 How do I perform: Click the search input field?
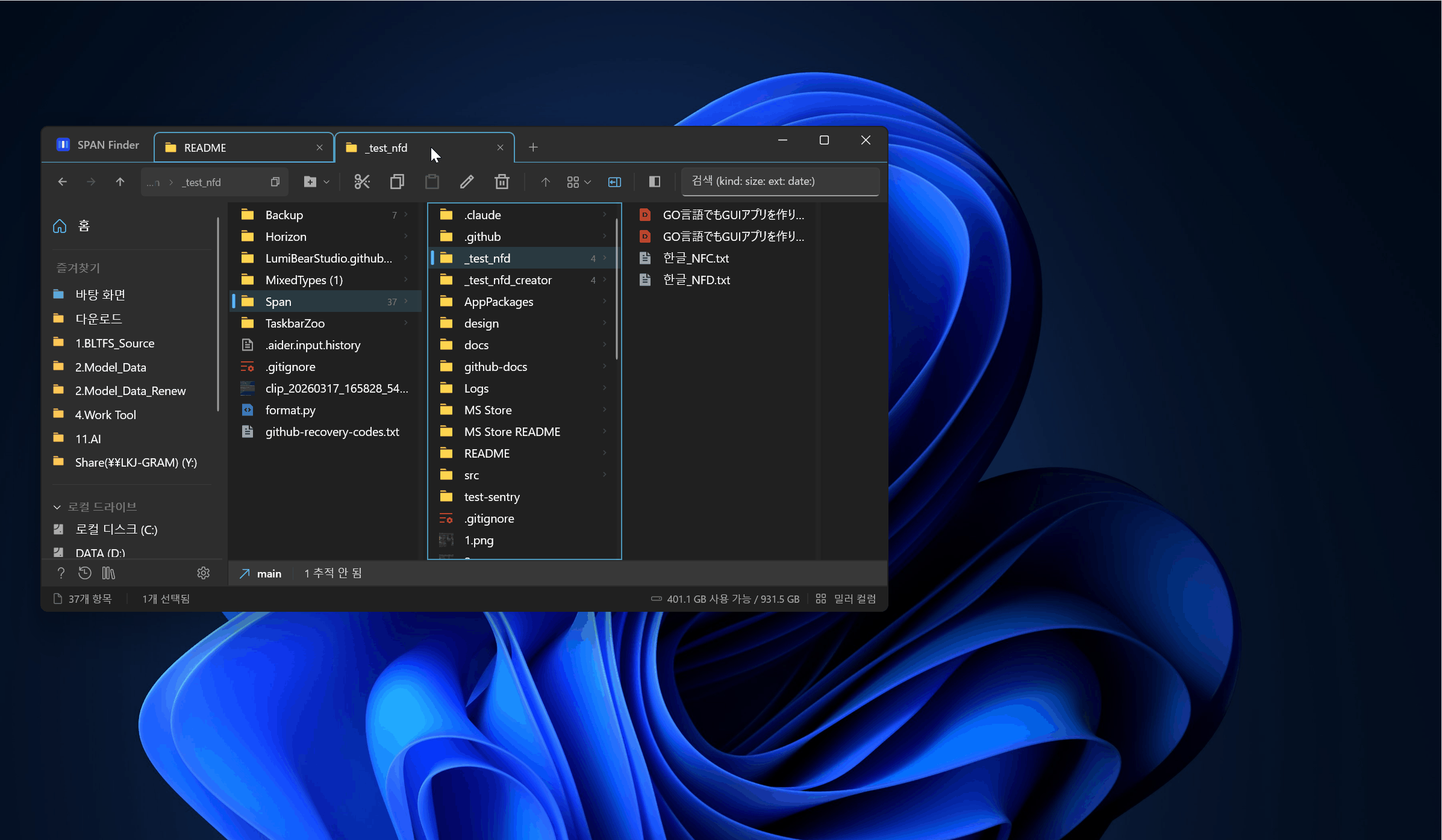[x=780, y=181]
